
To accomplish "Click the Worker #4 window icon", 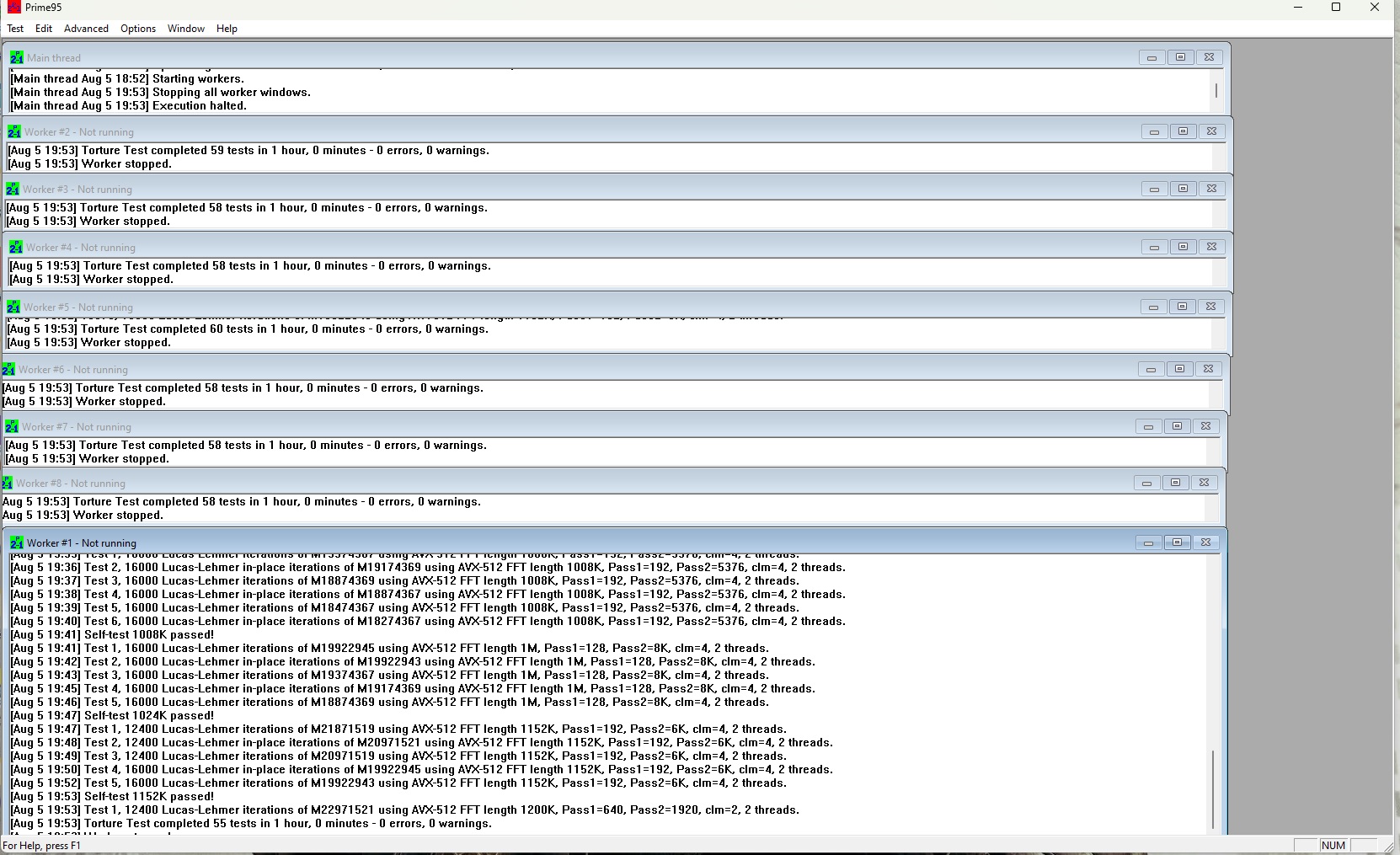I will pyautogui.click(x=16, y=248).
